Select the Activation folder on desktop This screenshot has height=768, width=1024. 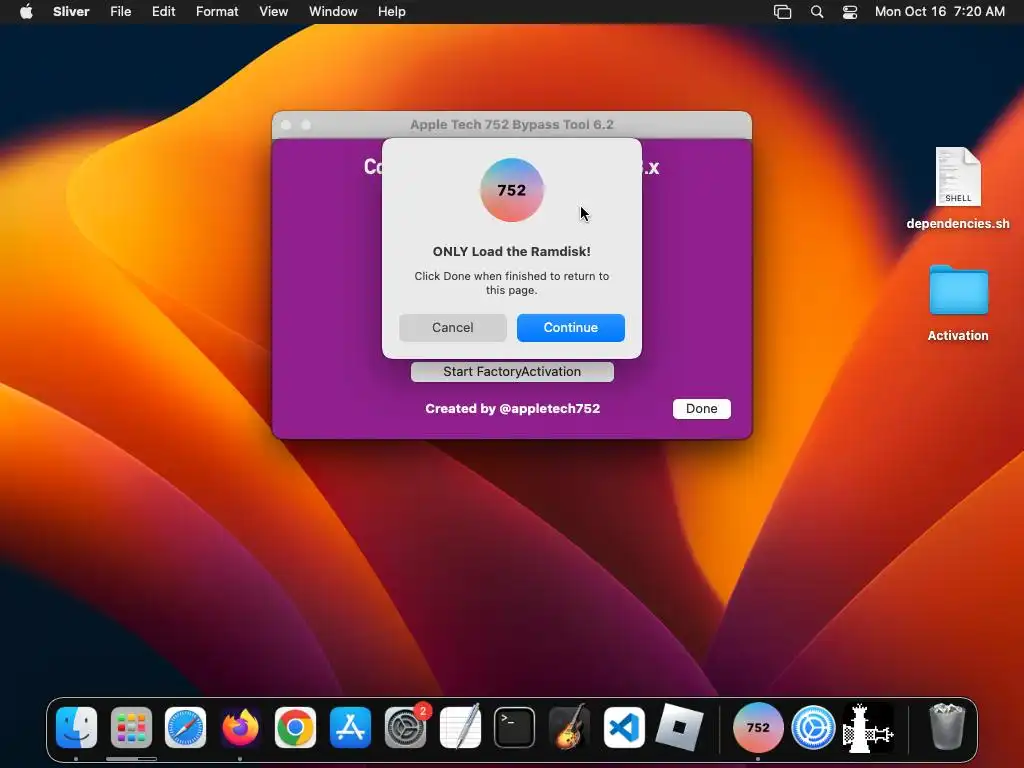pos(958,303)
